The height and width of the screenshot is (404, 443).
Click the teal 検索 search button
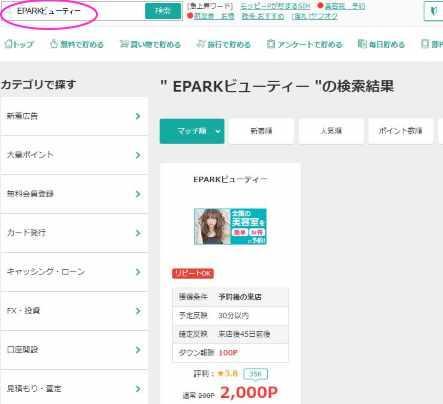[x=163, y=11]
